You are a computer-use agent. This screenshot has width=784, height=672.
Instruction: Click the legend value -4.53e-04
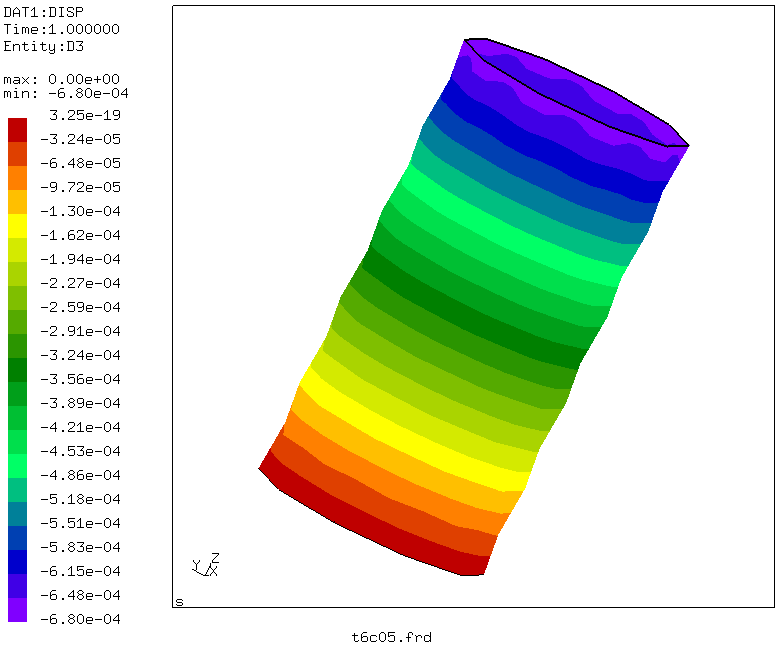click(80, 451)
